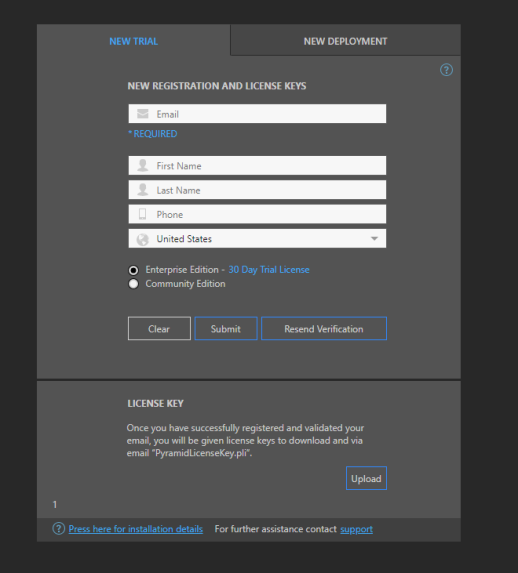
Task: Upload the license key file
Action: [x=366, y=478]
